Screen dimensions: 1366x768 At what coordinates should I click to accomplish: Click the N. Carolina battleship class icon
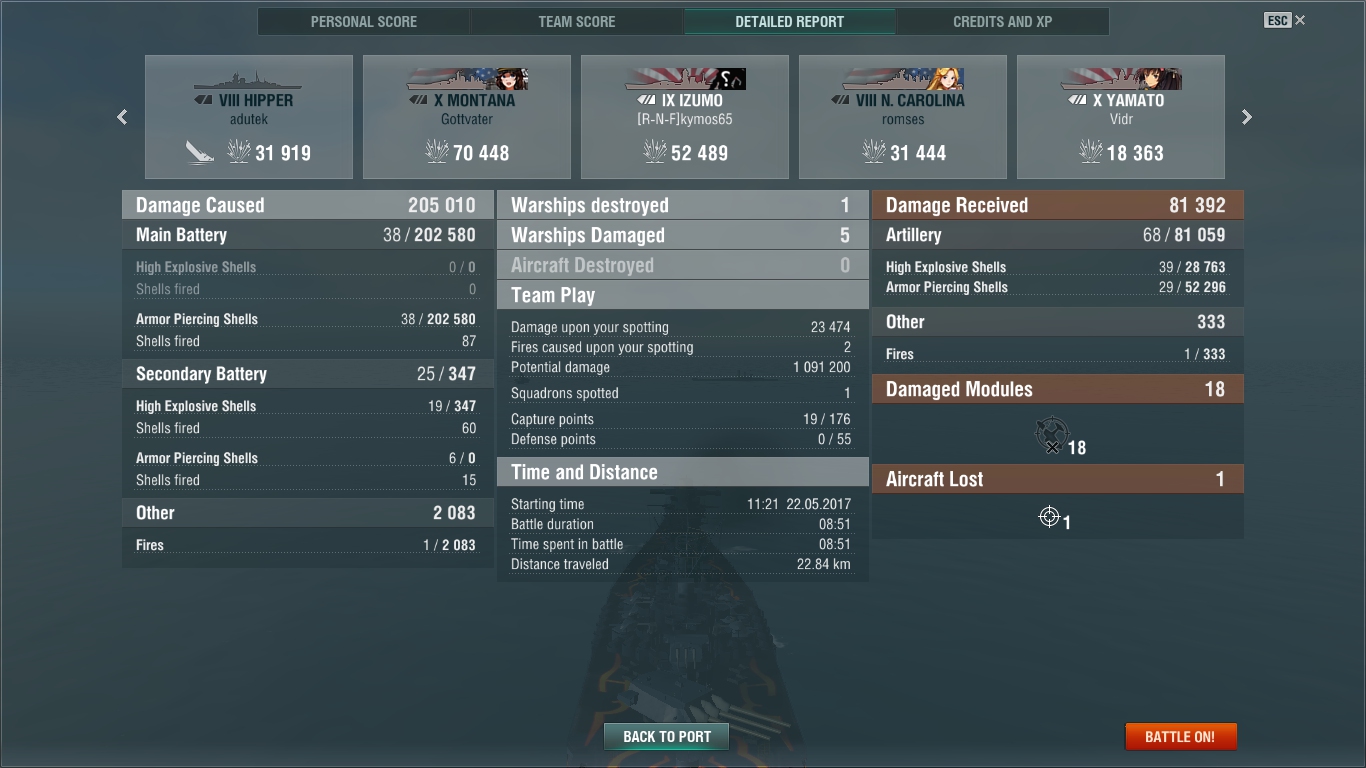(840, 100)
